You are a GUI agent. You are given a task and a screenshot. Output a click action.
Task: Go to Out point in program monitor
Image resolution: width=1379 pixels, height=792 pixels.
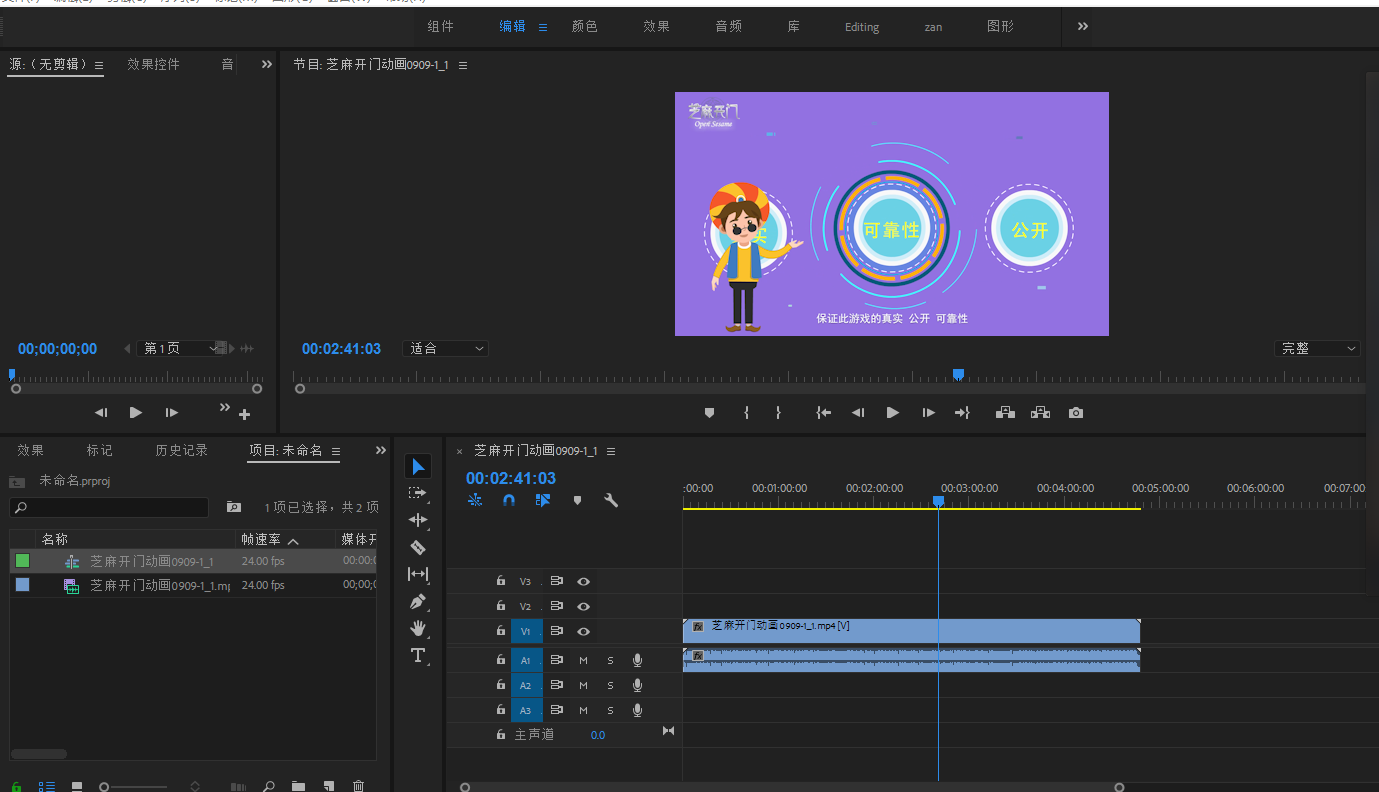(x=962, y=412)
